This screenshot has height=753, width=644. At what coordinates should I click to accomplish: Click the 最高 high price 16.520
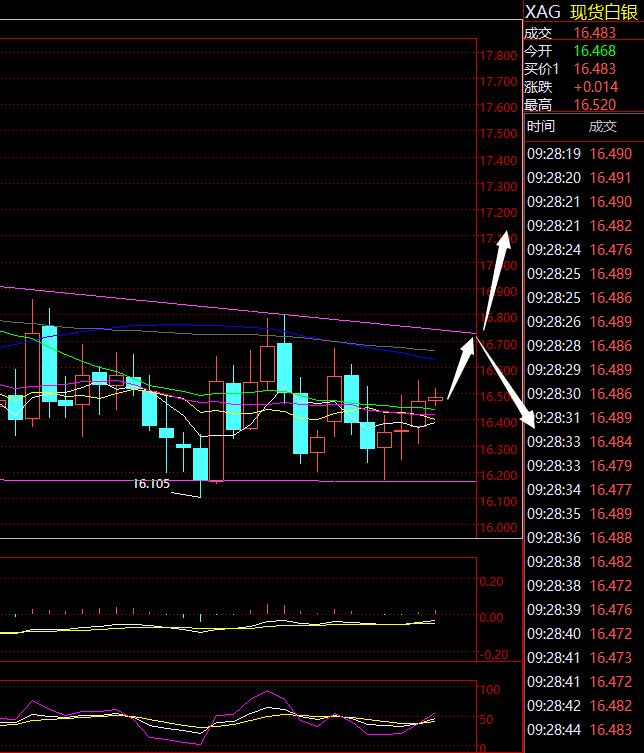point(597,105)
